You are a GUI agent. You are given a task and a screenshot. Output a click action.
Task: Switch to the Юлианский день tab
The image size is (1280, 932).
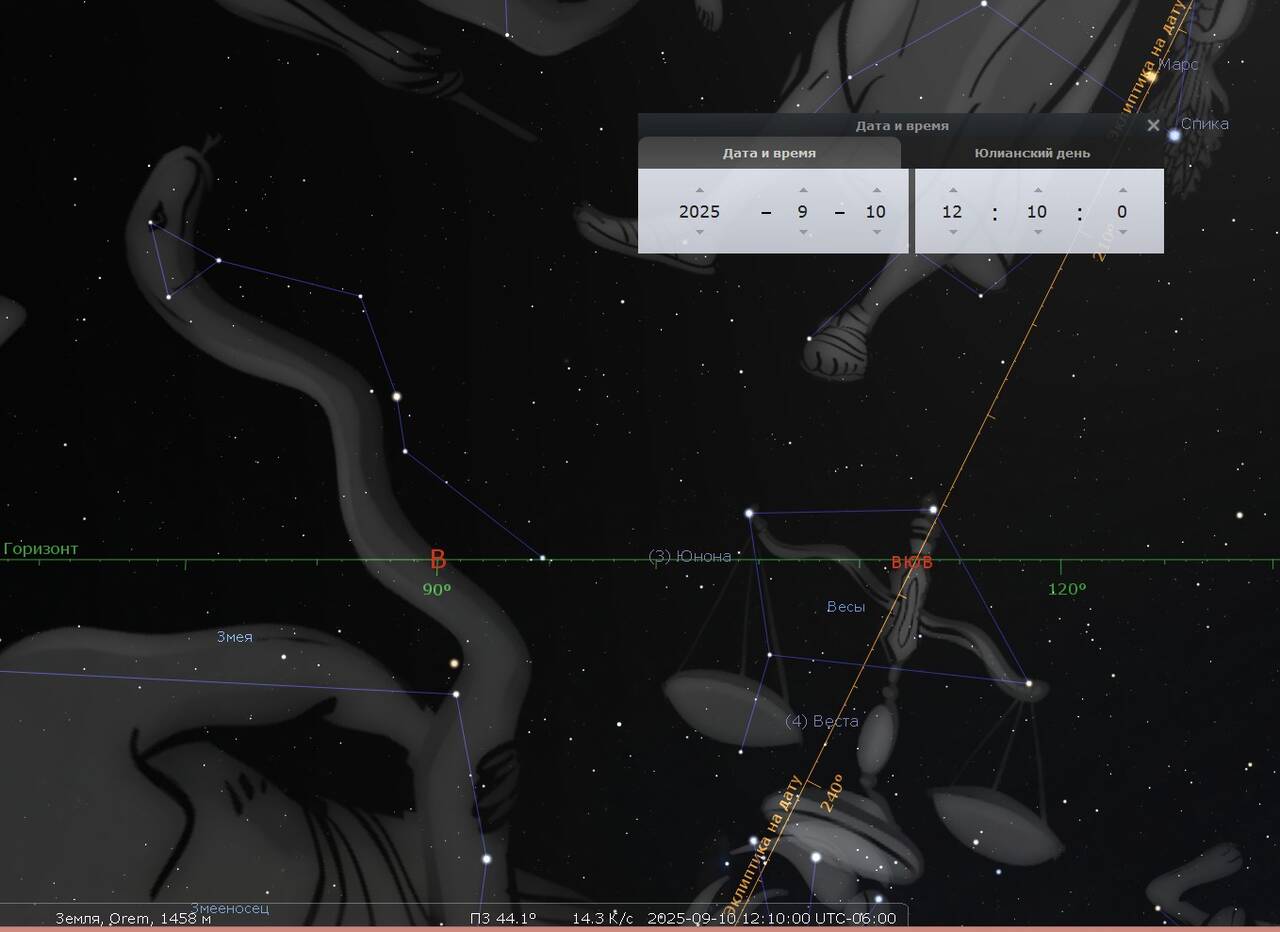click(x=1032, y=153)
